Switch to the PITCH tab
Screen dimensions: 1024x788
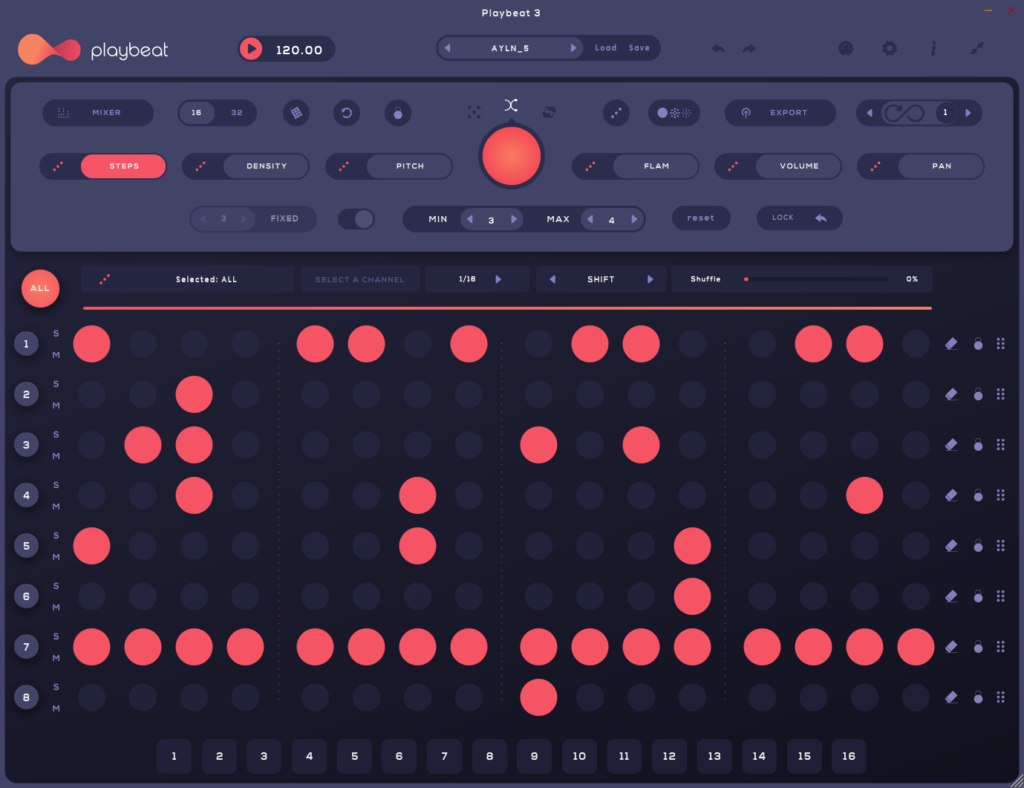point(409,166)
